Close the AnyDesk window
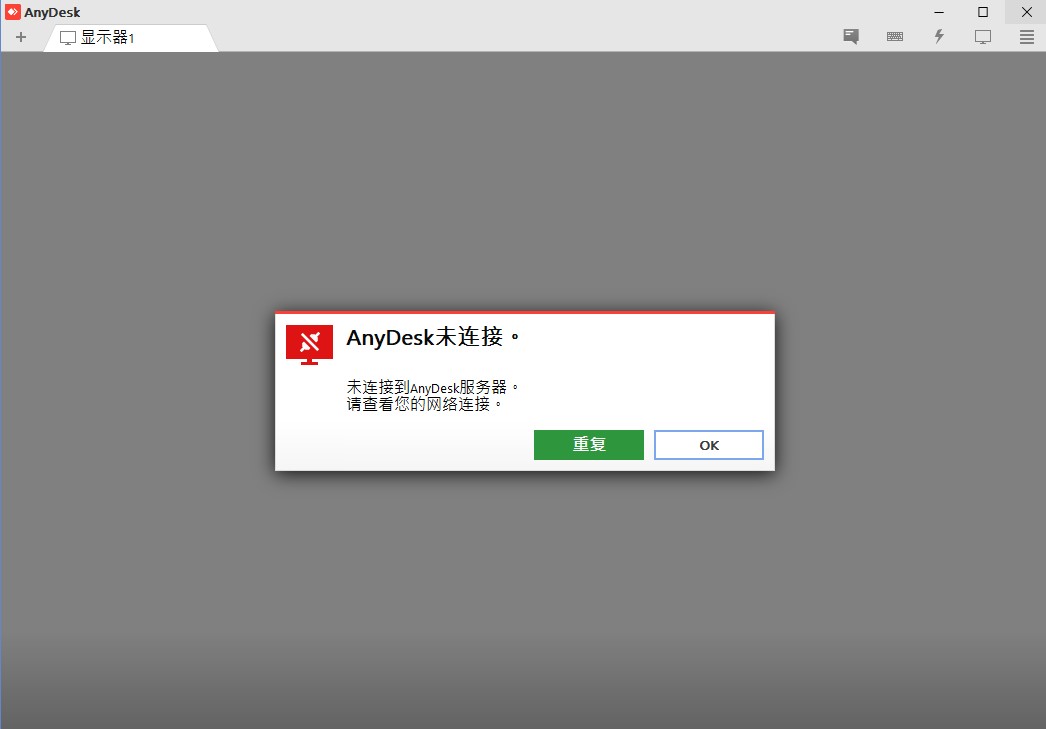This screenshot has height=729, width=1046. 1026,12
